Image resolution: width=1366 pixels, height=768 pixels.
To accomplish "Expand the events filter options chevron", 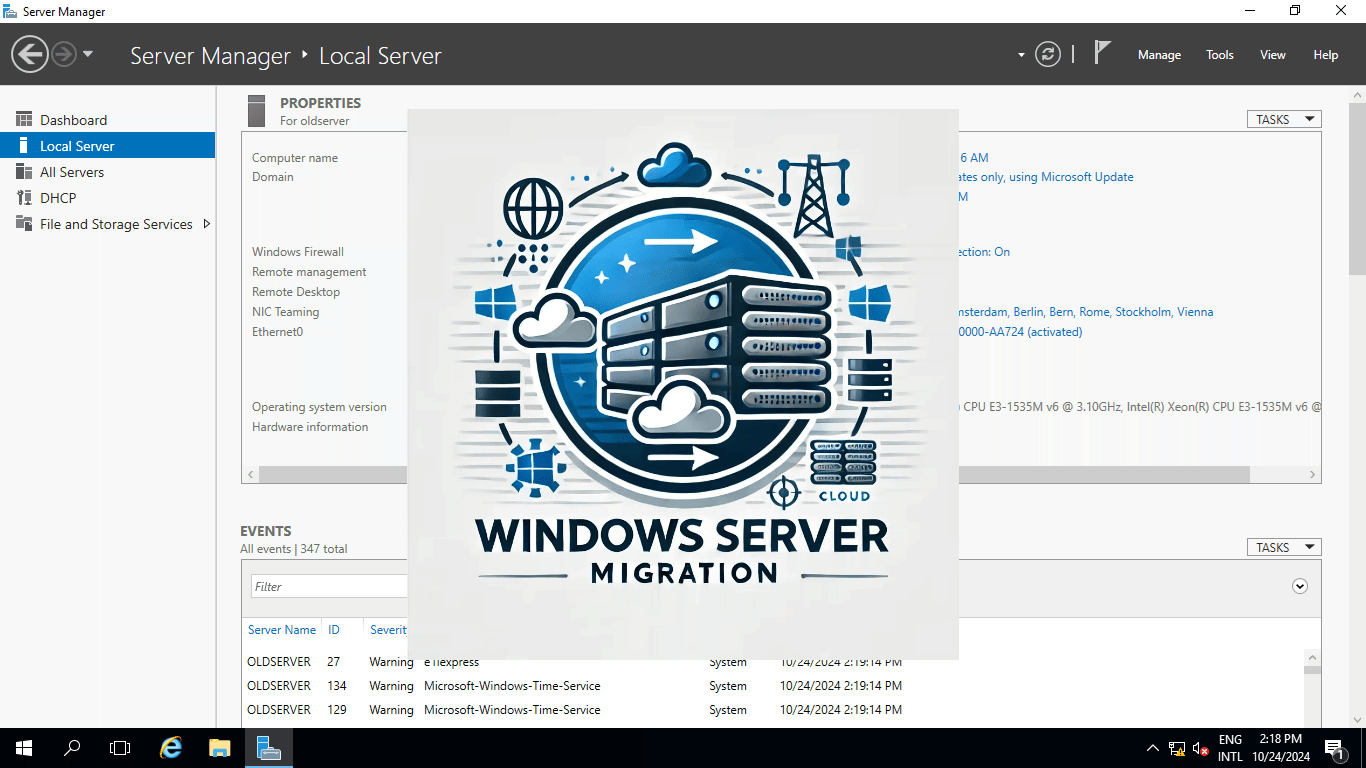I will (x=1300, y=586).
